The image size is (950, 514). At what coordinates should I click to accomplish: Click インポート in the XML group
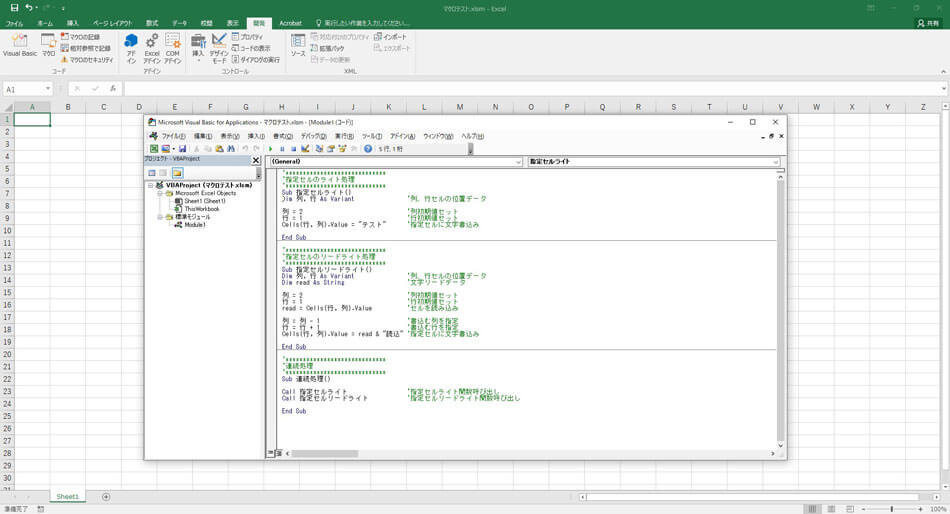(x=390, y=37)
